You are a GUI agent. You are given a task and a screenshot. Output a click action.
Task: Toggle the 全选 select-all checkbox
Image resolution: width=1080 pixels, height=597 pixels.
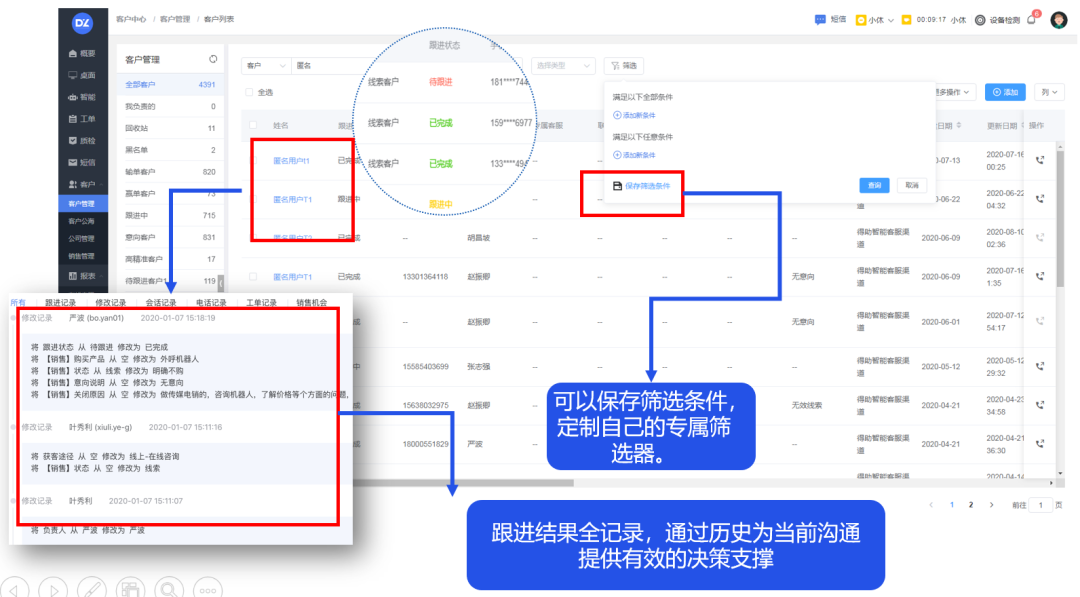coord(250,92)
